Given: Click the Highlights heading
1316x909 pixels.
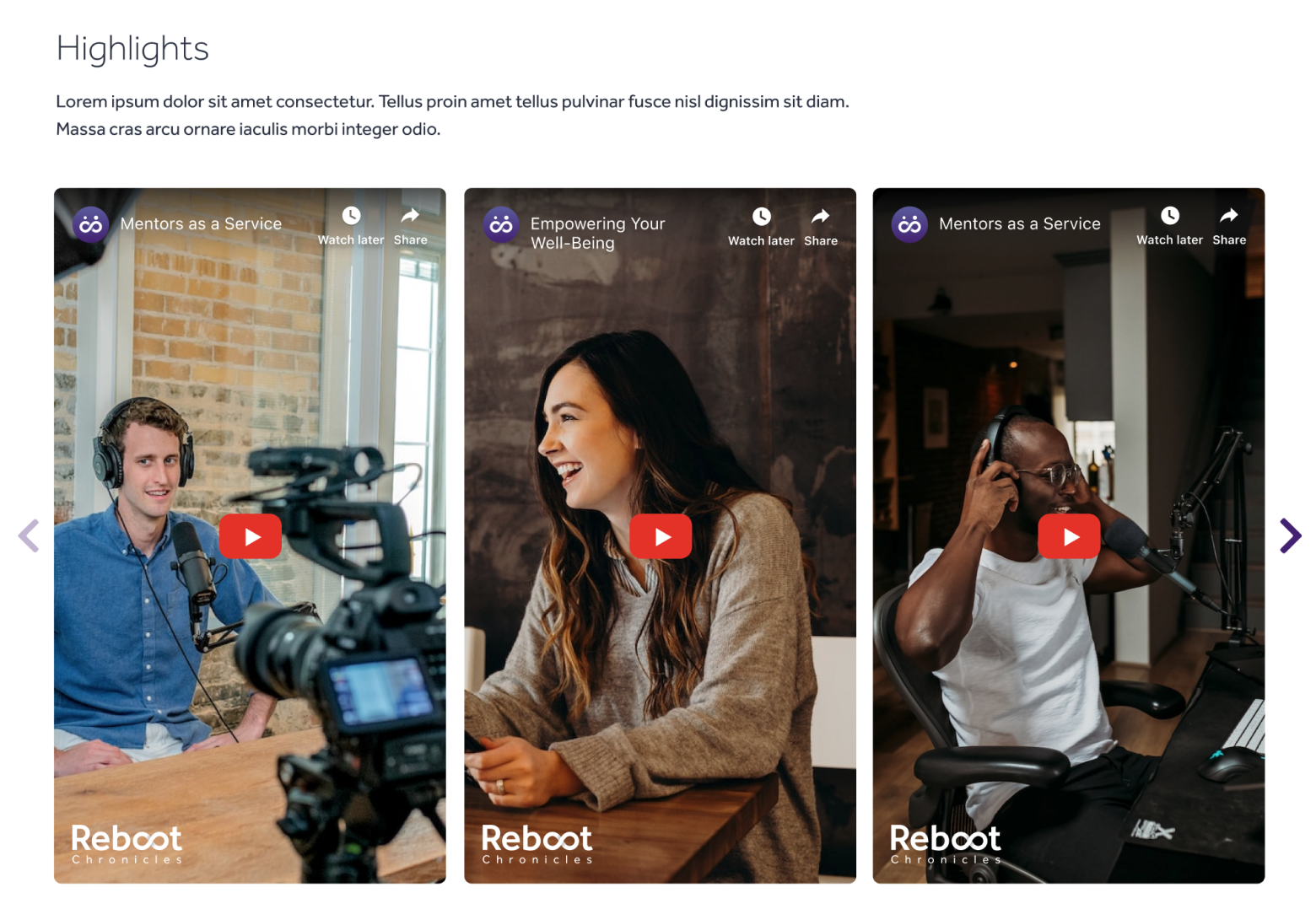Looking at the screenshot, I should (132, 49).
